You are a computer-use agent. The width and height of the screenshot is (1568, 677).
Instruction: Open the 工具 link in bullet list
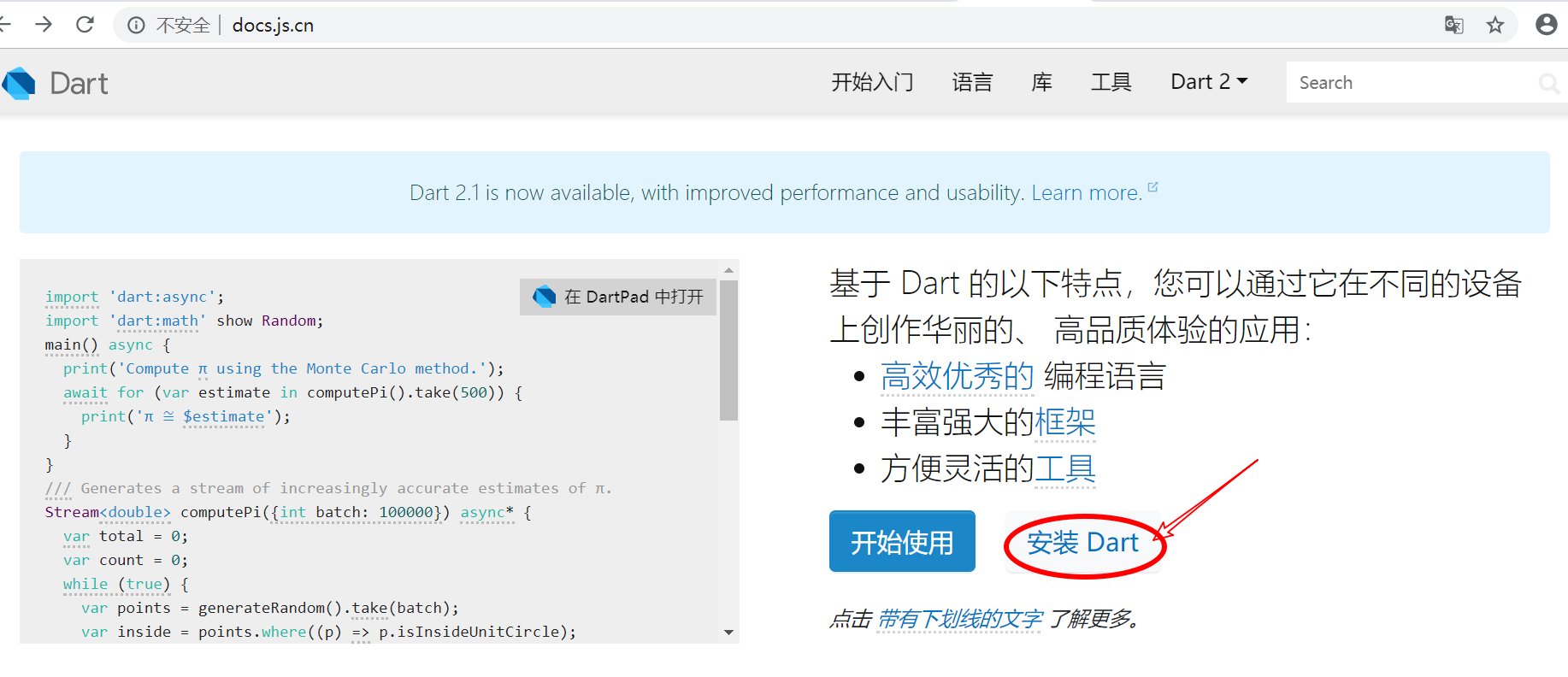pos(1065,468)
